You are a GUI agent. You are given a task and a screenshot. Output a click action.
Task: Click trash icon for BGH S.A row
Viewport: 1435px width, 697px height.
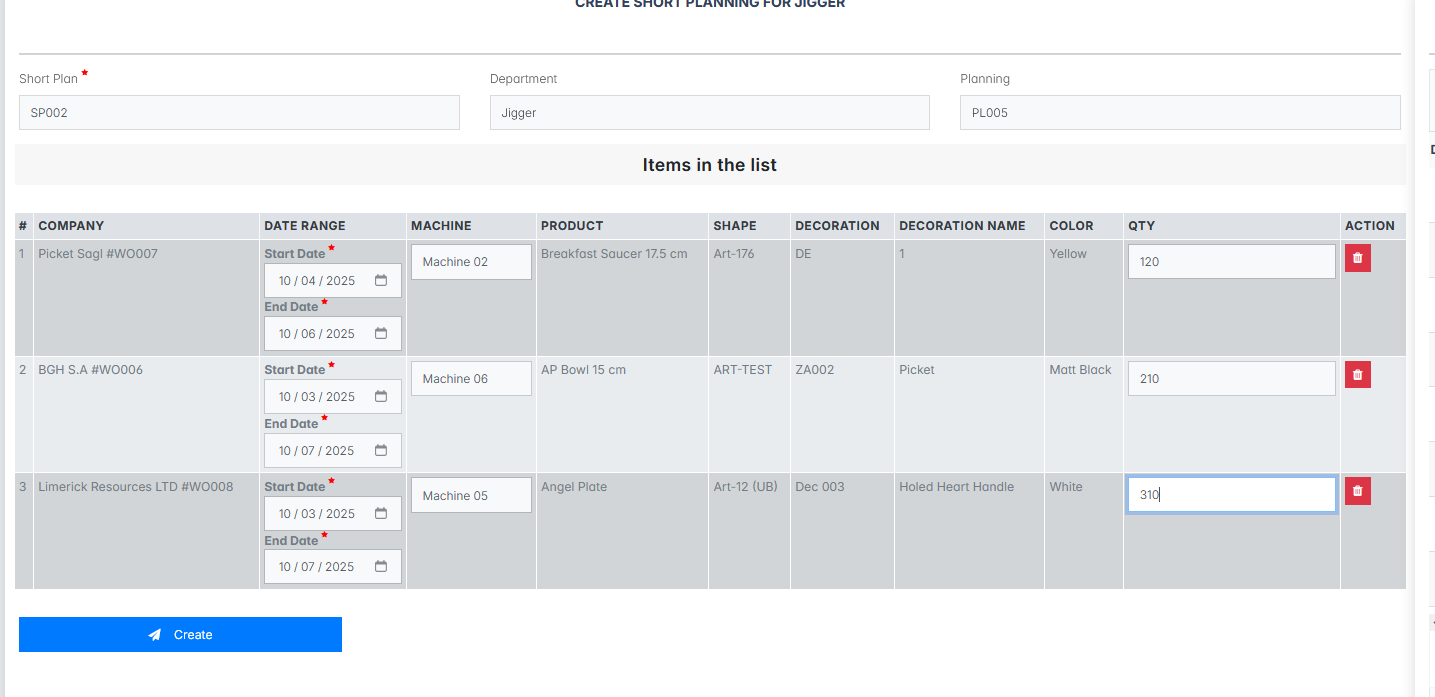[1357, 375]
